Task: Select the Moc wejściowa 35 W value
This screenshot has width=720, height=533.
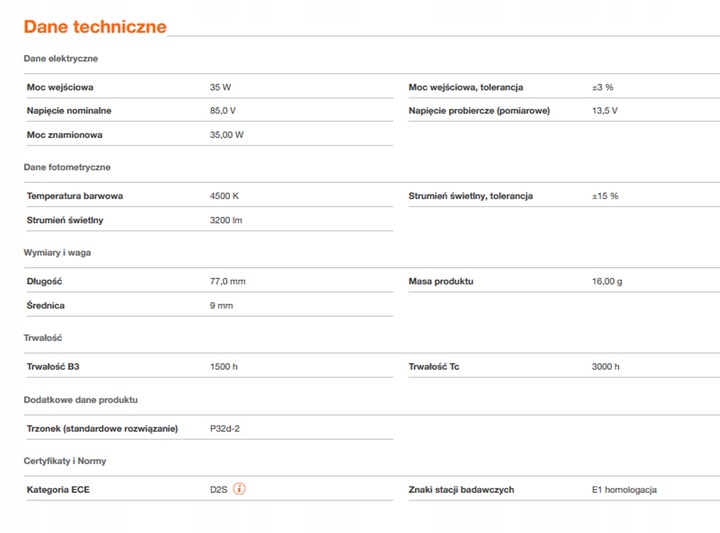Action: click(x=221, y=88)
